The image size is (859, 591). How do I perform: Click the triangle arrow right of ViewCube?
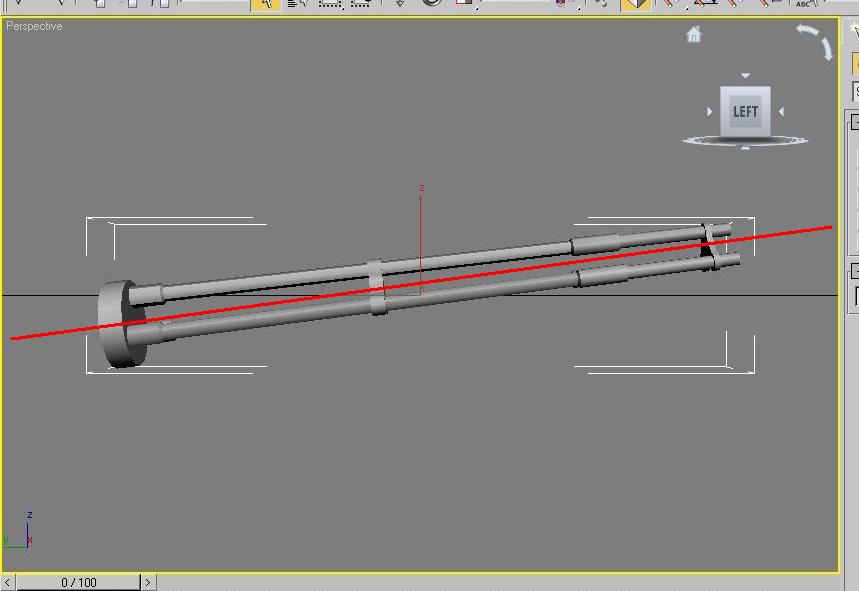tap(781, 111)
